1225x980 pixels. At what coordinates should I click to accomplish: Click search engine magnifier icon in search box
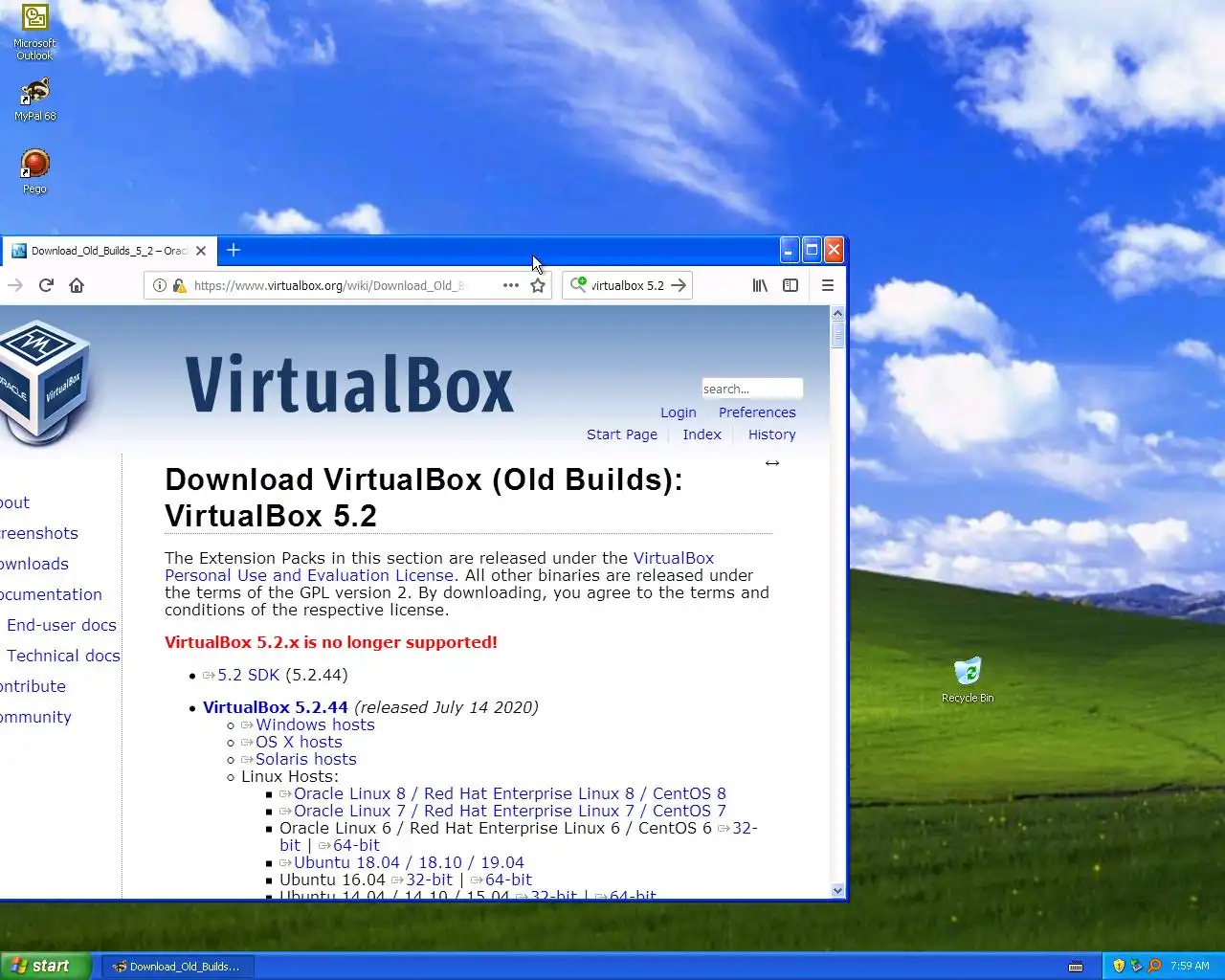(x=578, y=284)
